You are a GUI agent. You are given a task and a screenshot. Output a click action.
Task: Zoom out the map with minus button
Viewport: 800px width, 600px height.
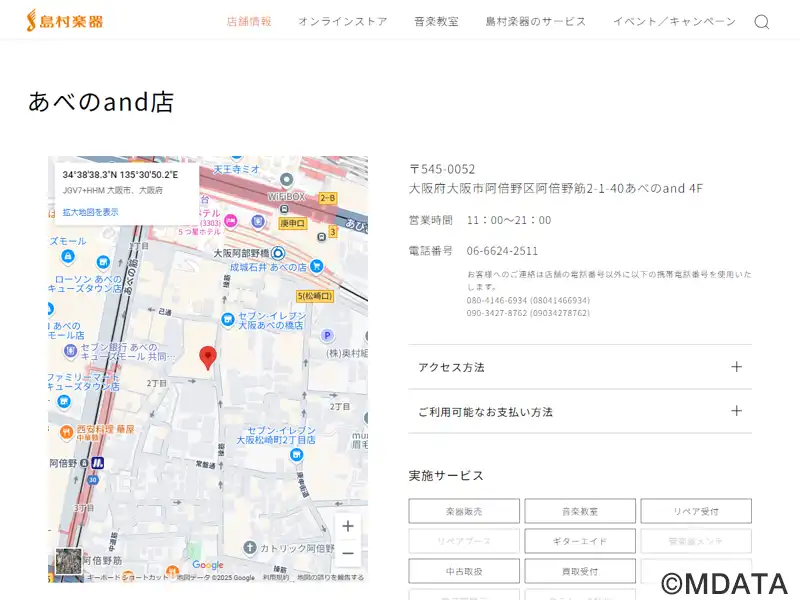pyautogui.click(x=348, y=553)
